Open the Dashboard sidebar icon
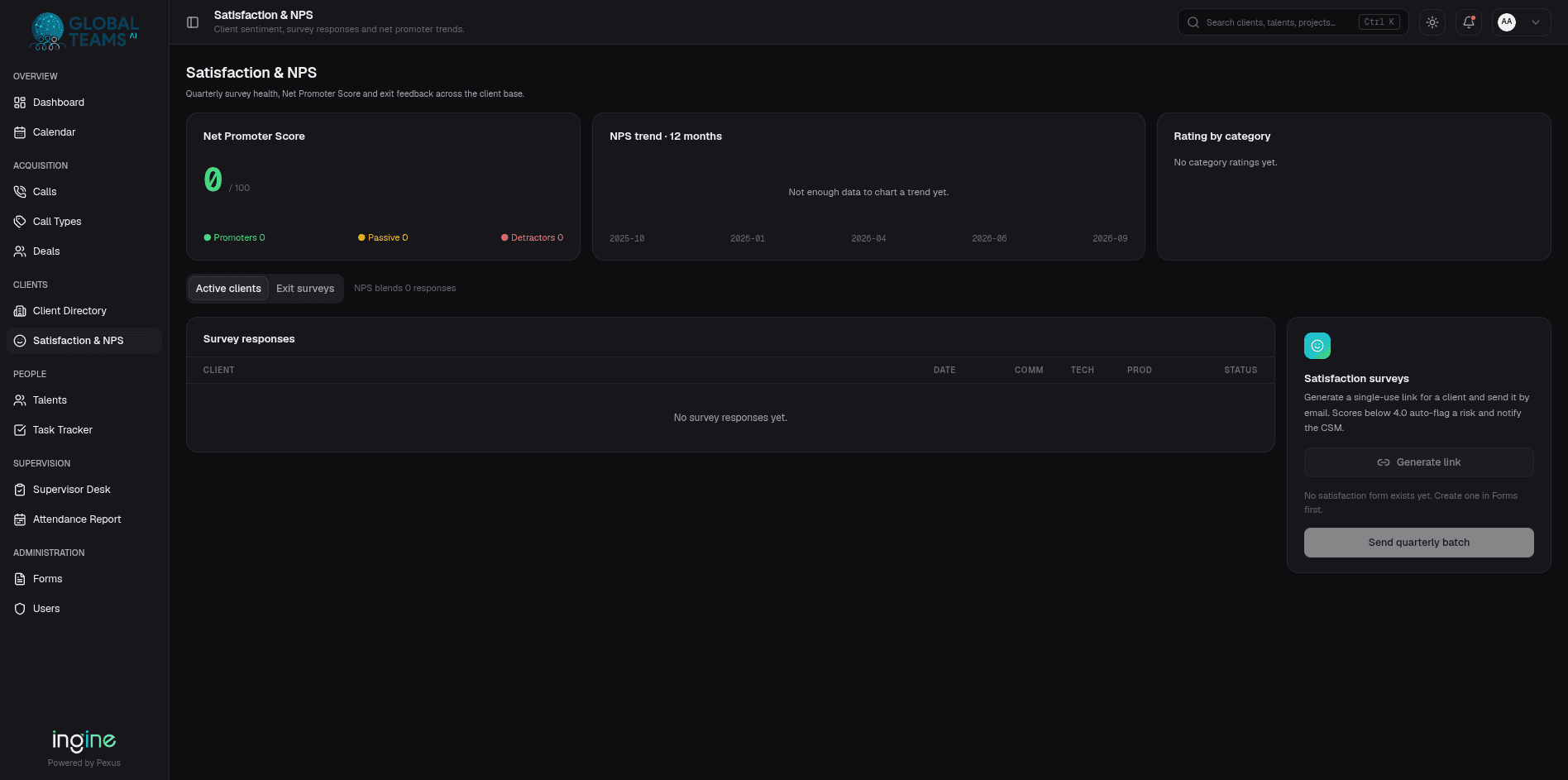 (20, 103)
